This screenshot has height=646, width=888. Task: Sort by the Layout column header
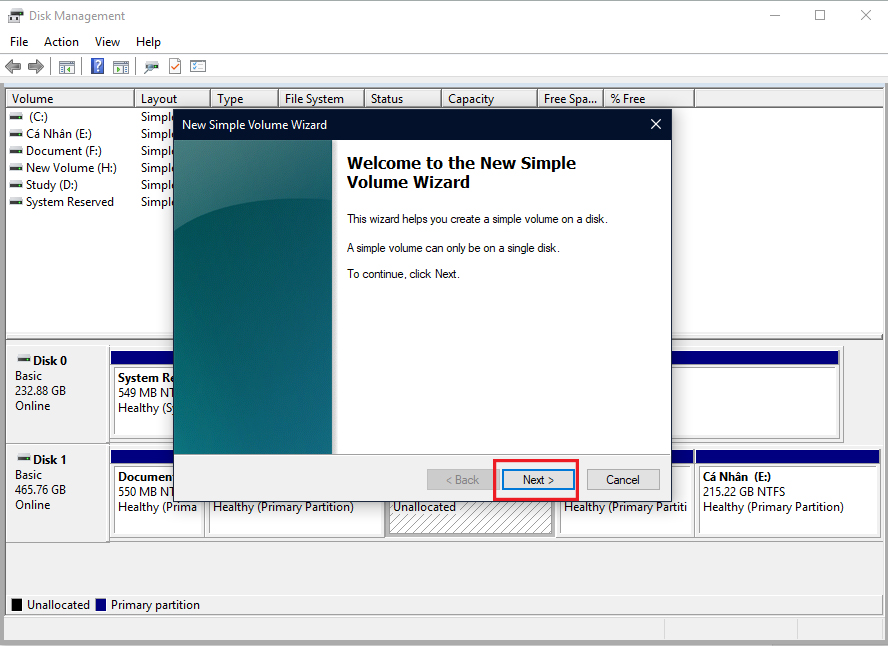(x=172, y=99)
